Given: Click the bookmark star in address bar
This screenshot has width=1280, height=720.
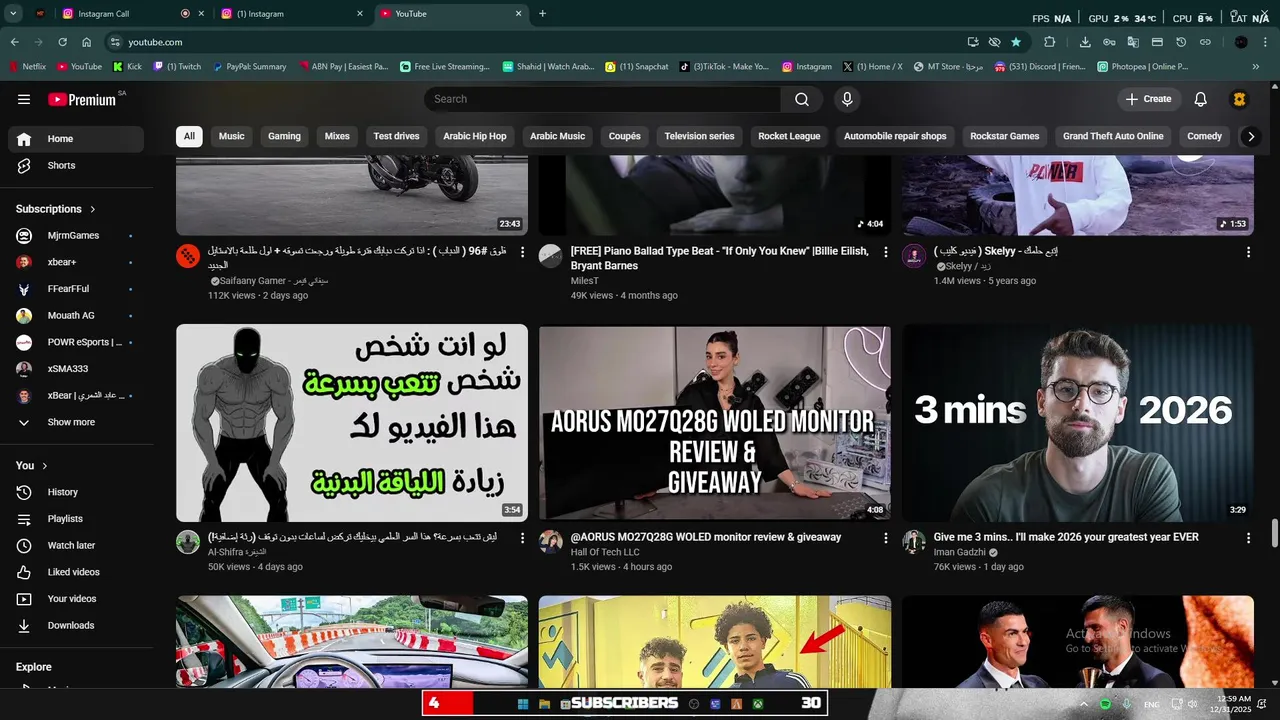Looking at the screenshot, I should click(1016, 42).
